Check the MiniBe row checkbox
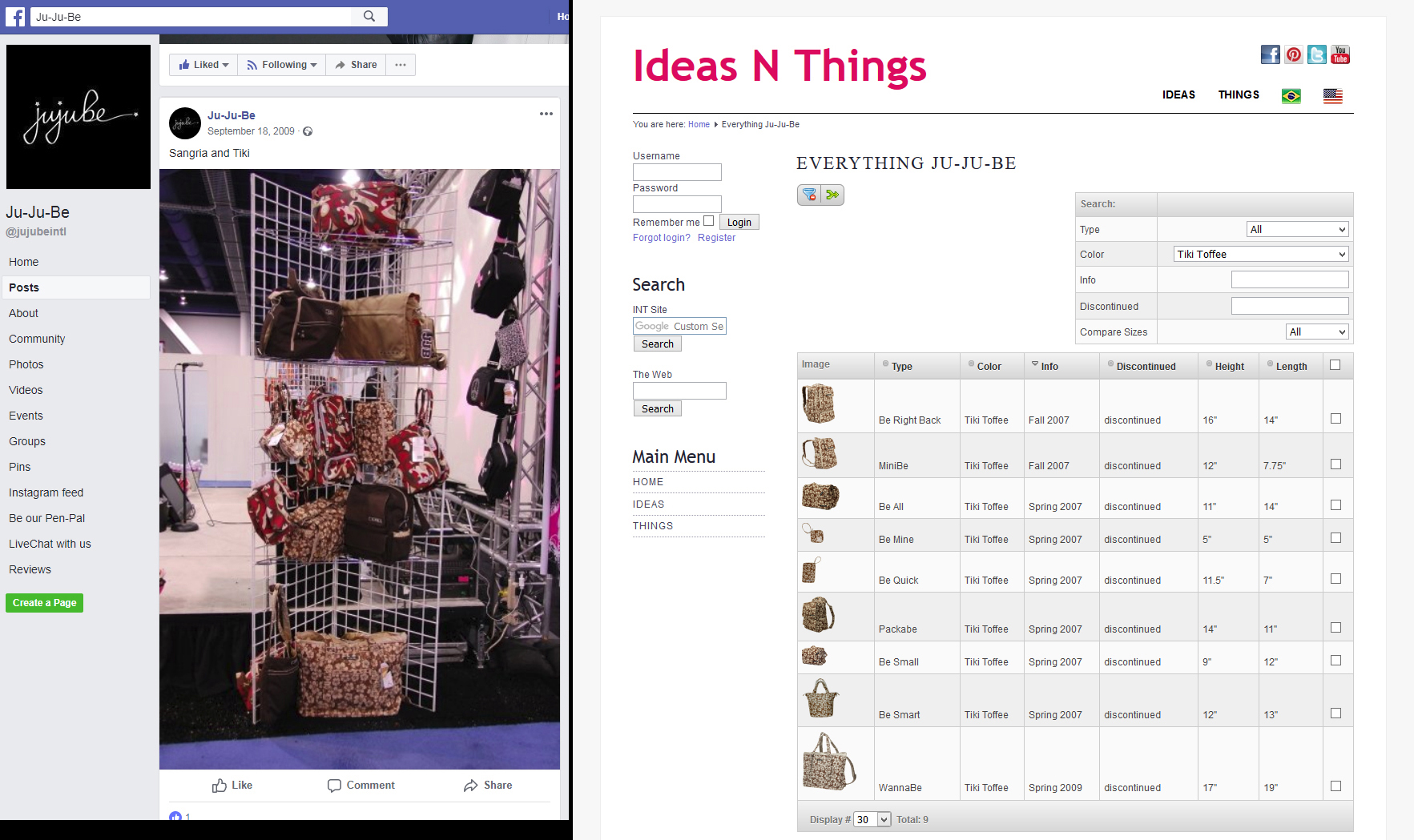1414x840 pixels. [x=1335, y=464]
